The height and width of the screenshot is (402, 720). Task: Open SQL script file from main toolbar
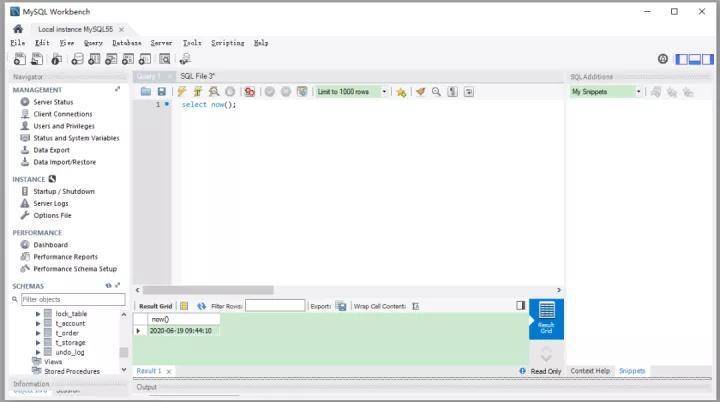[37, 59]
